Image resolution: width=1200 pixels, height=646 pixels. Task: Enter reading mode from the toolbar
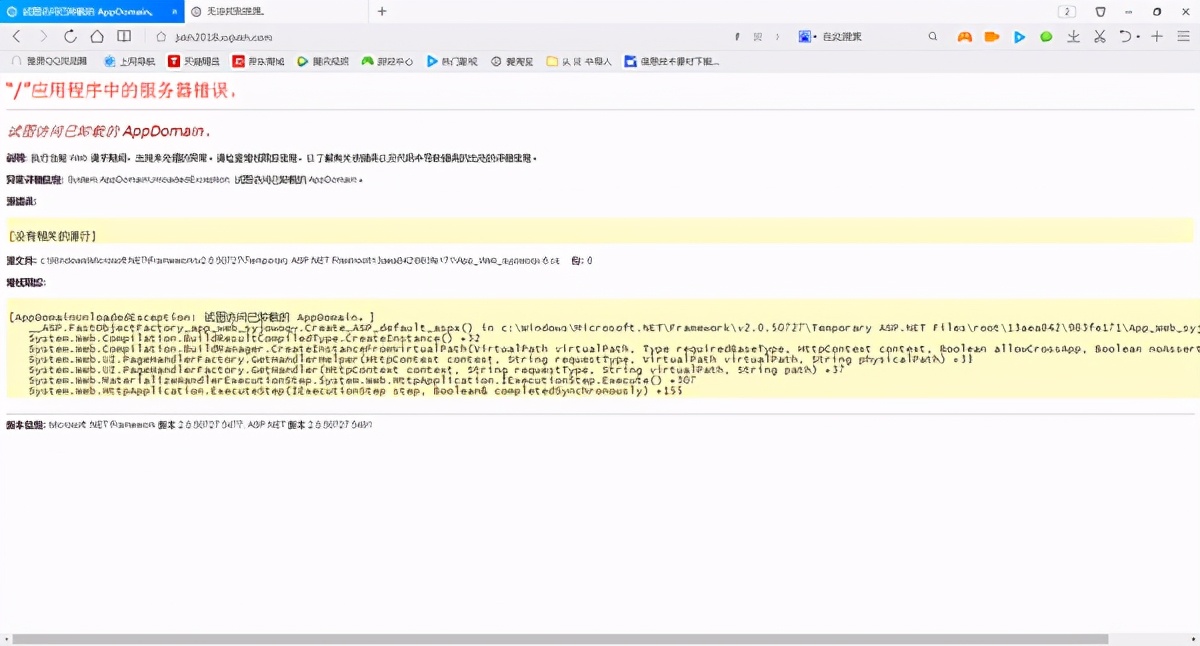[122, 36]
